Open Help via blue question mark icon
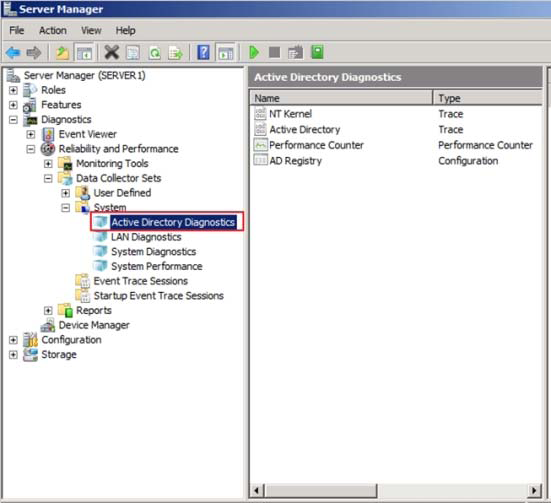 click(x=203, y=53)
